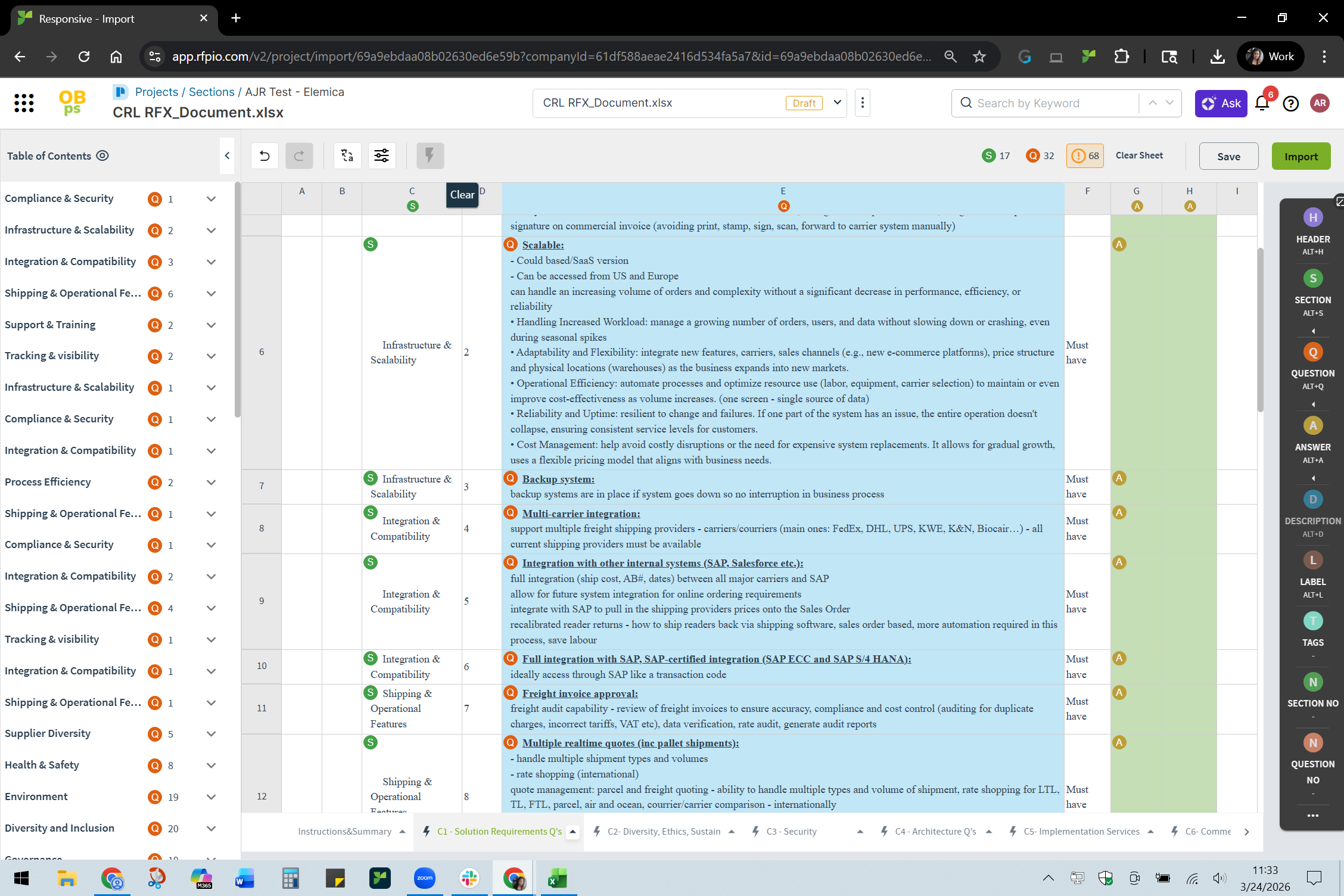Image resolution: width=1344 pixels, height=896 pixels.
Task: Open the Sections breadcrumb link
Action: [x=211, y=92]
